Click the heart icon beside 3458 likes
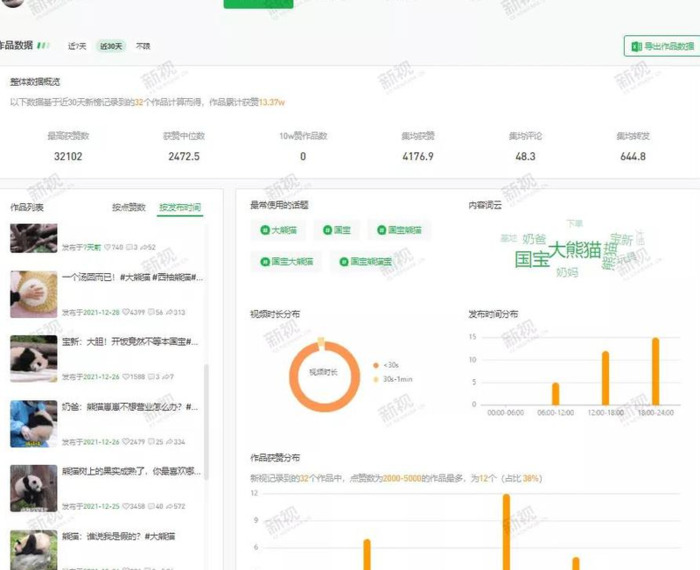 tap(126, 506)
